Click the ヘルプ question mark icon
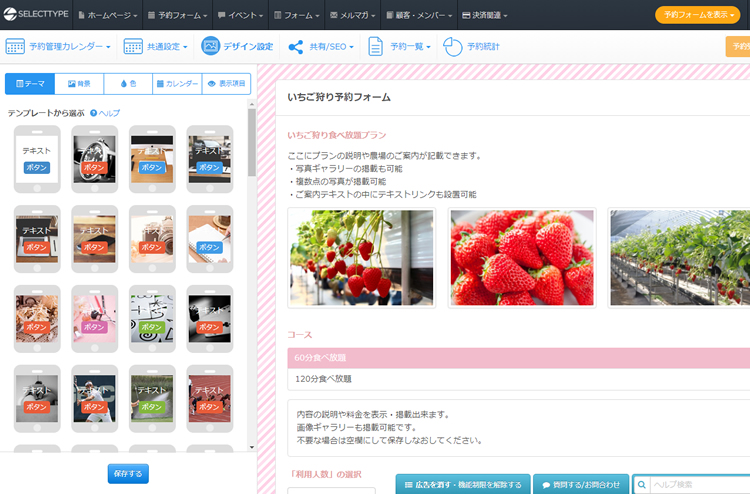 tap(93, 113)
